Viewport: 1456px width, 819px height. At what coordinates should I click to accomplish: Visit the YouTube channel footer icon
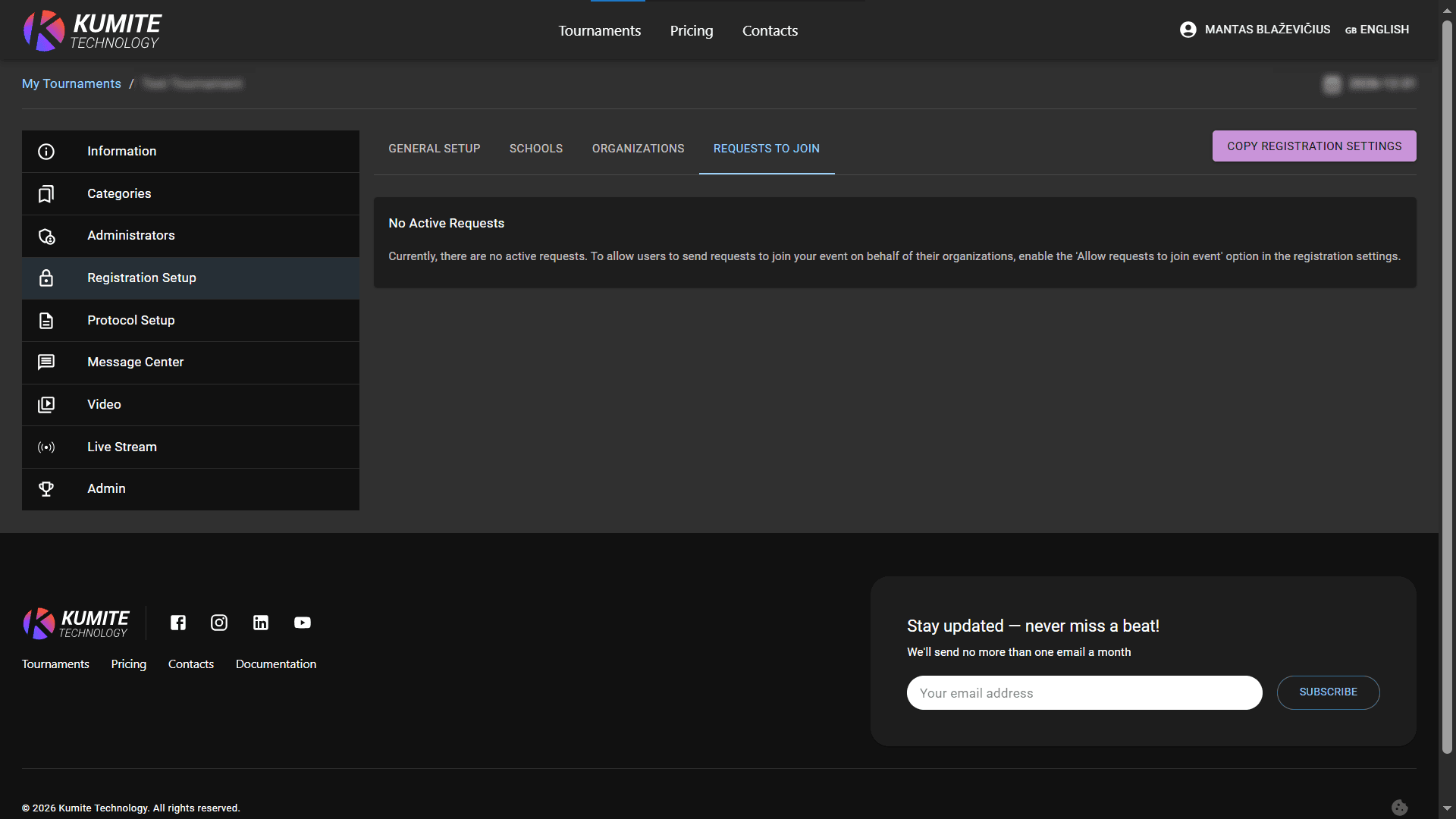click(x=303, y=623)
